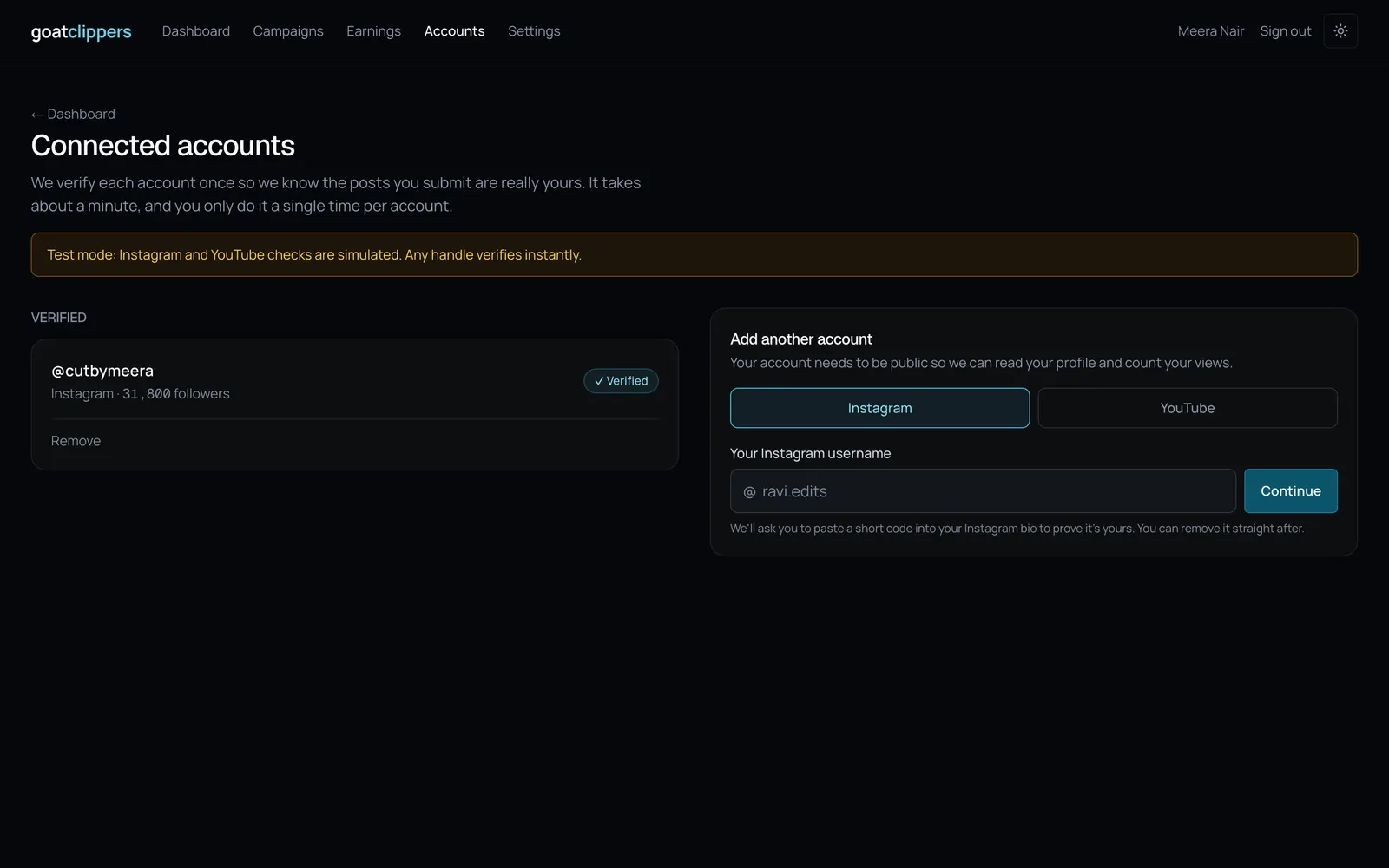
Task: Open Settings from the top nav
Action: (x=534, y=31)
